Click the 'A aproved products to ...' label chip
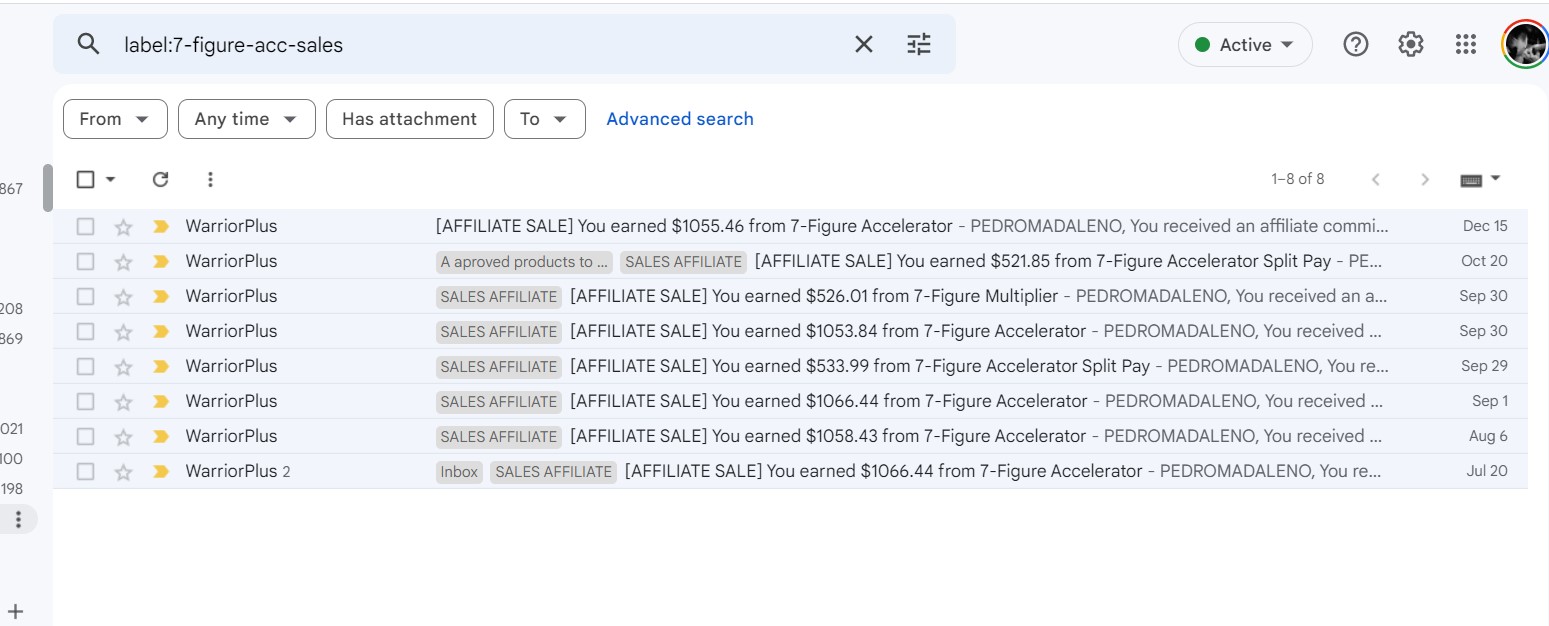The width and height of the screenshot is (1549, 626). click(x=525, y=262)
